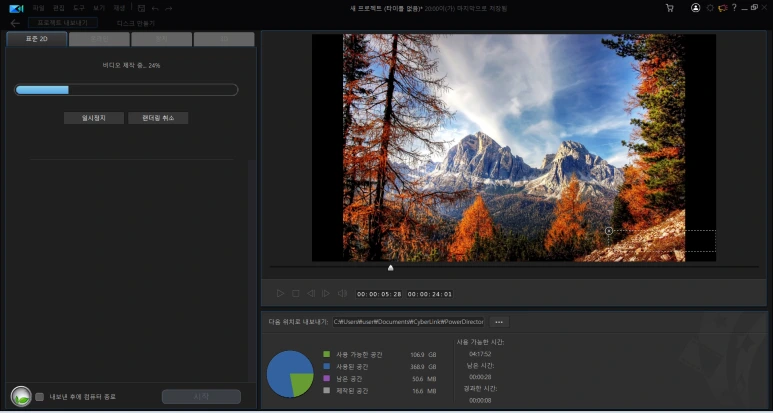Image resolution: width=773 pixels, height=413 pixels.
Task: Click the redo arrow icon
Action: pyautogui.click(x=169, y=8)
